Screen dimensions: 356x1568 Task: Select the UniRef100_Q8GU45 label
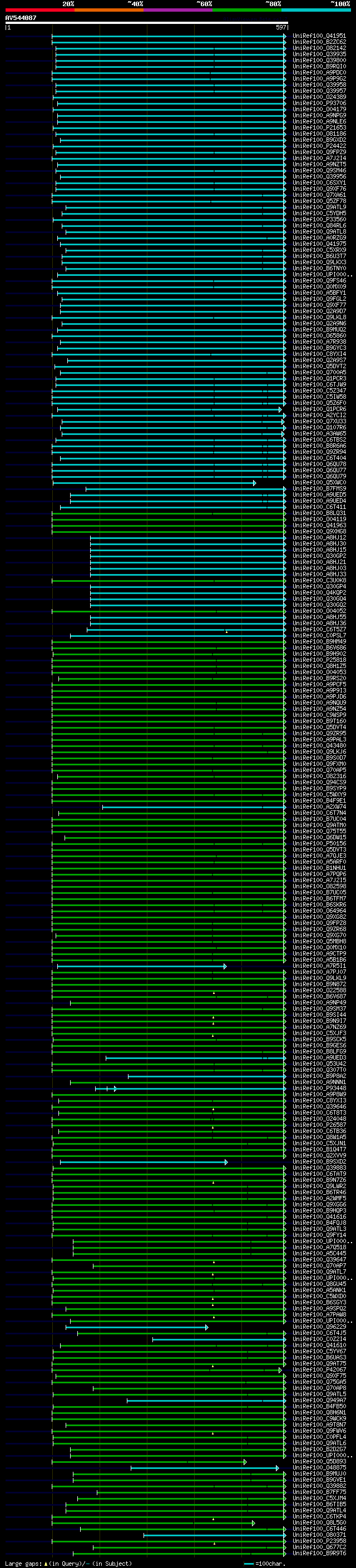(319, 1284)
